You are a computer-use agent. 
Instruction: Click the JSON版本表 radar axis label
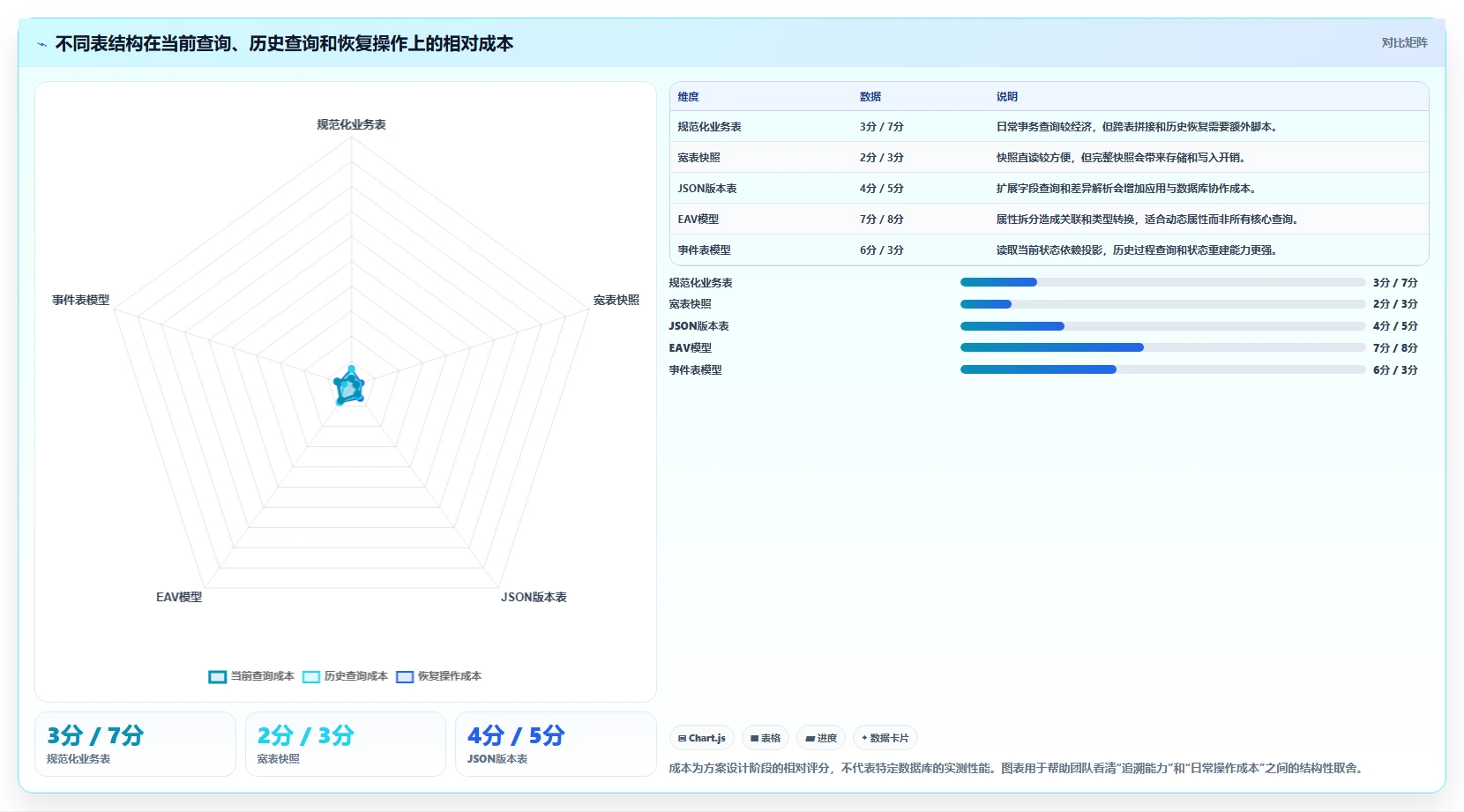[534, 597]
